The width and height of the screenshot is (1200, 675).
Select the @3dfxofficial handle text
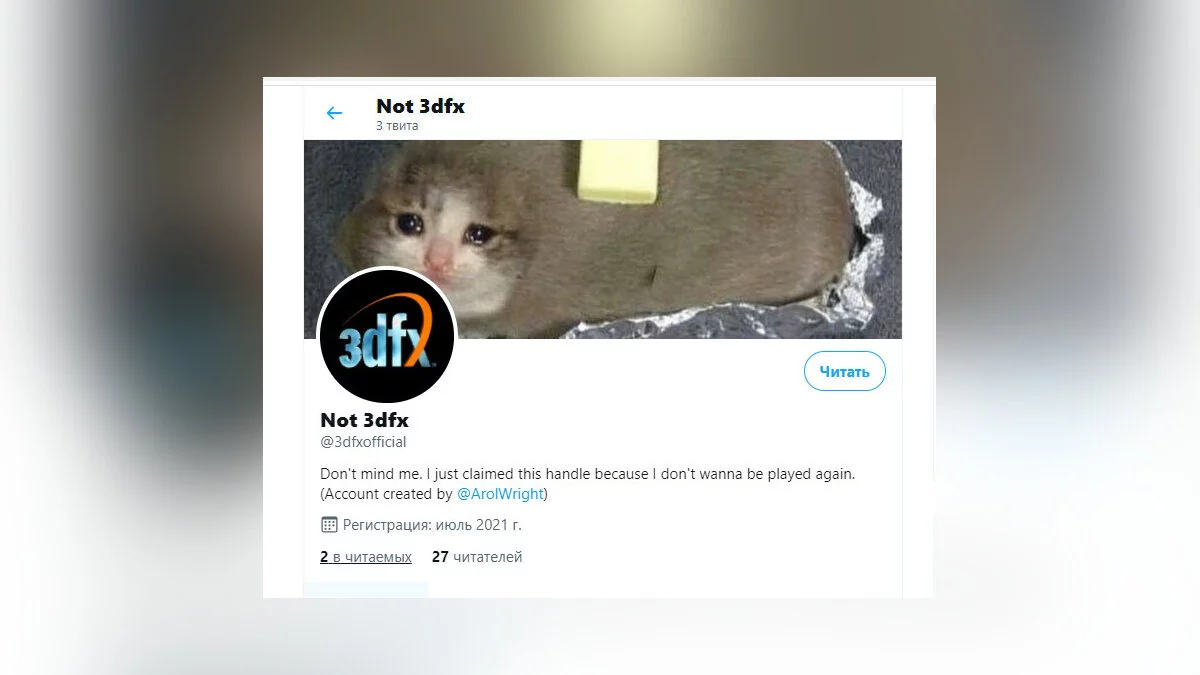(x=363, y=442)
